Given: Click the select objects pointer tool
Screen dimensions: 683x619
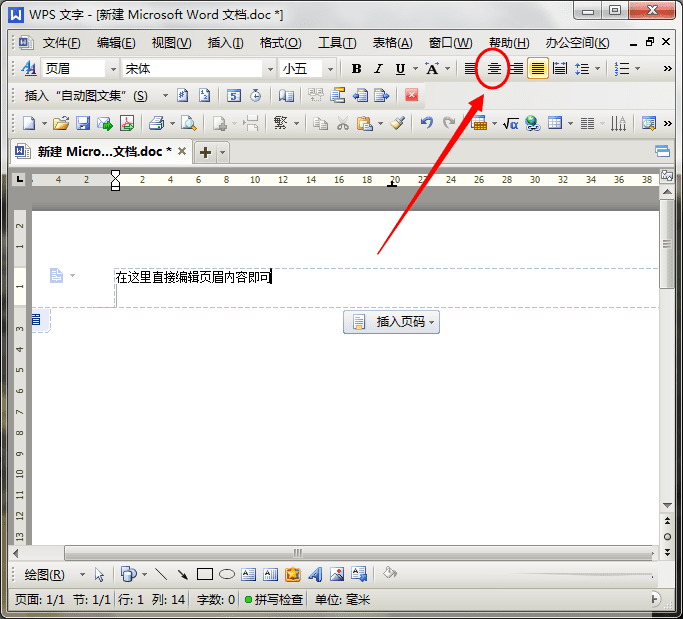Looking at the screenshot, I should click(x=99, y=575).
